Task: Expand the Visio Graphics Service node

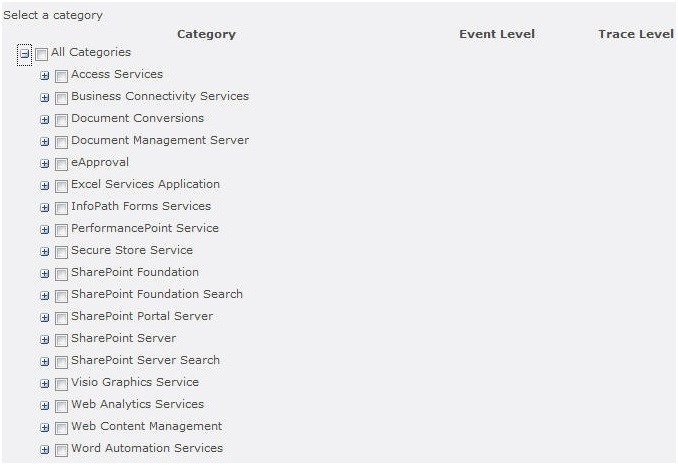Action: (45, 384)
